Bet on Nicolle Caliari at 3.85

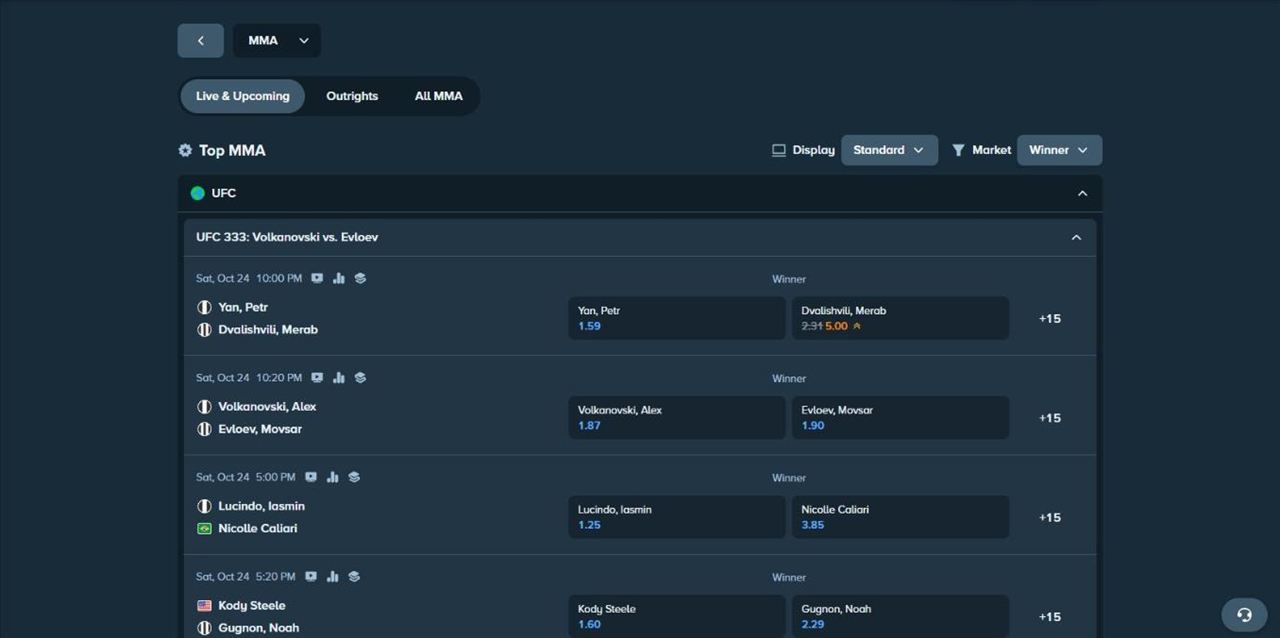click(x=900, y=517)
